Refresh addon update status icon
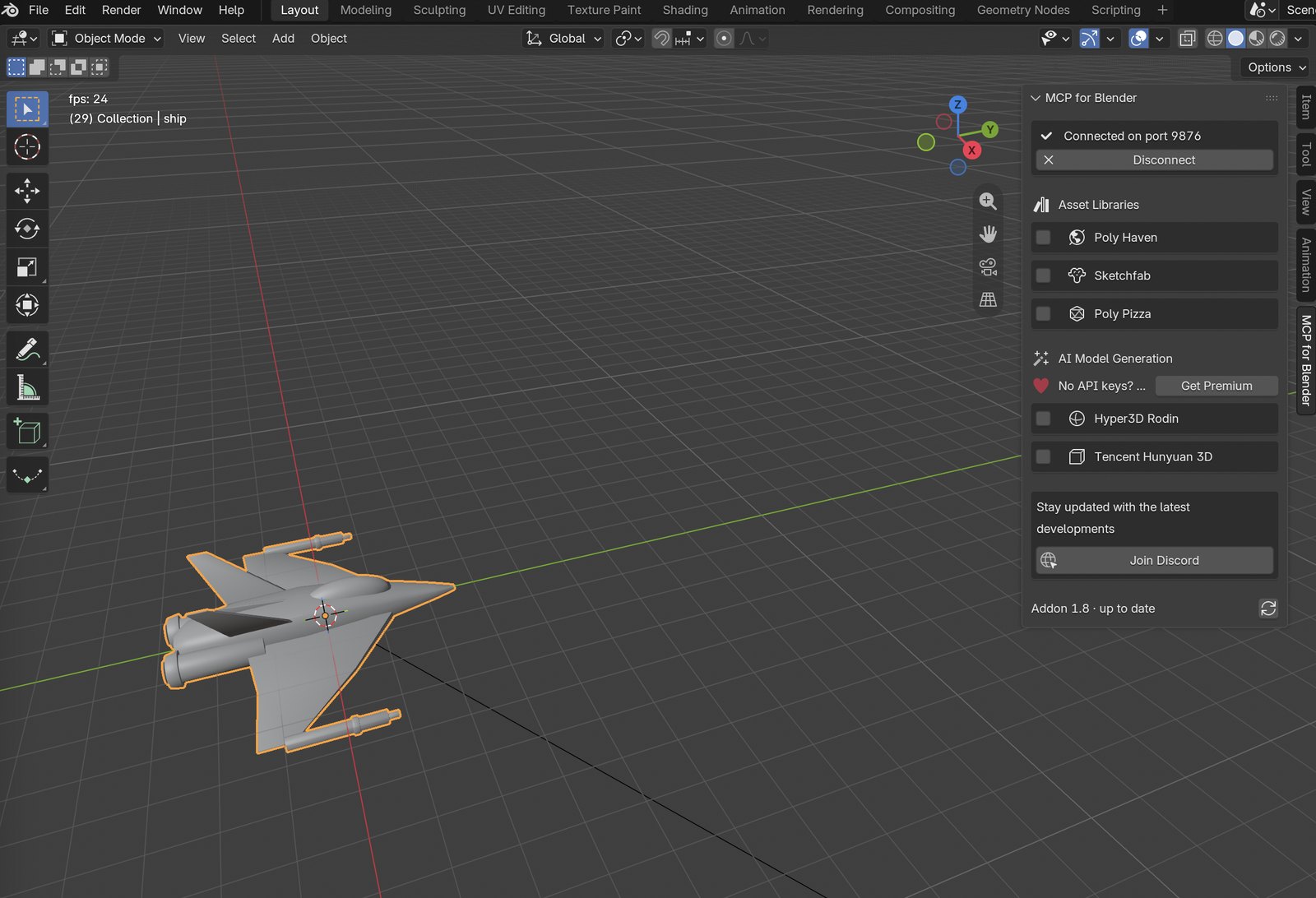 point(1268,609)
